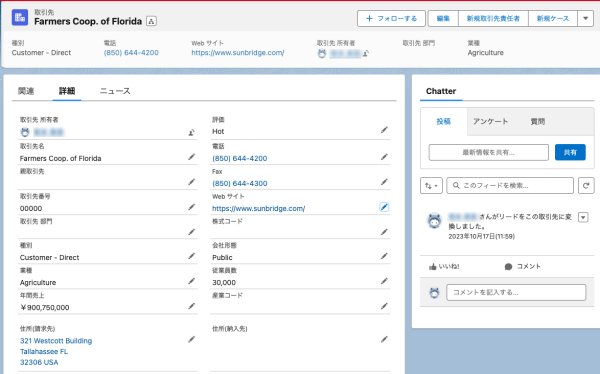Screen dimensions: 600x374
Task: Click the 電話 number in the details section
Action: tap(240, 158)
